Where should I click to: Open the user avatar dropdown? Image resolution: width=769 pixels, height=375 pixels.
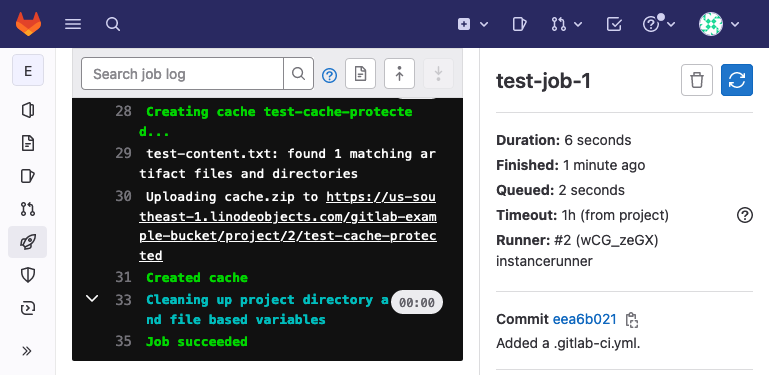click(719, 24)
